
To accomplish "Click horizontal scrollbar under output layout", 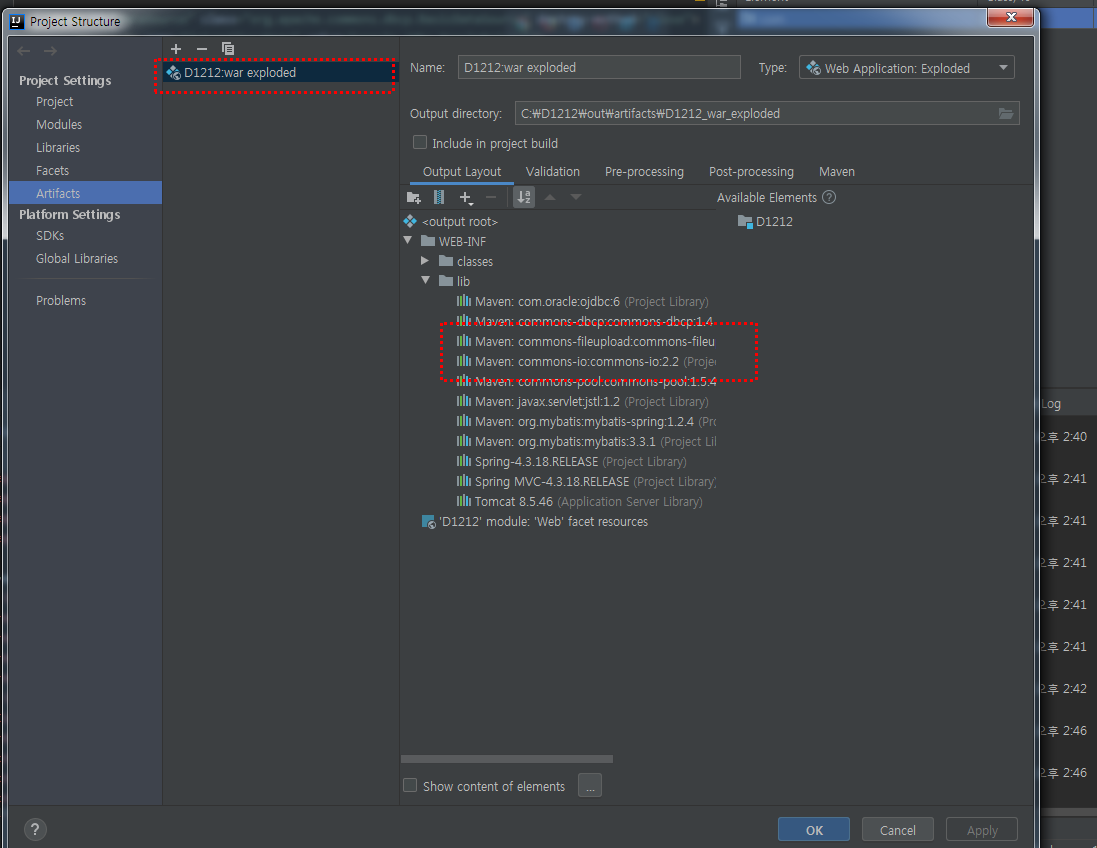I will pyautogui.click(x=507, y=759).
